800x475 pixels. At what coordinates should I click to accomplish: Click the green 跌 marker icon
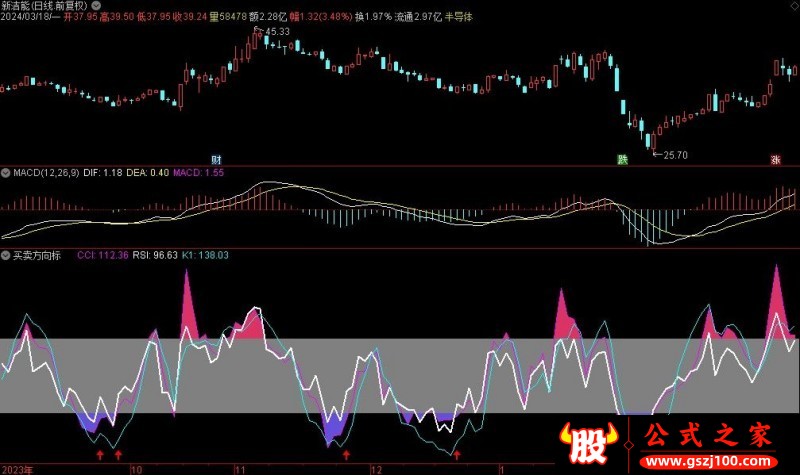click(622, 159)
